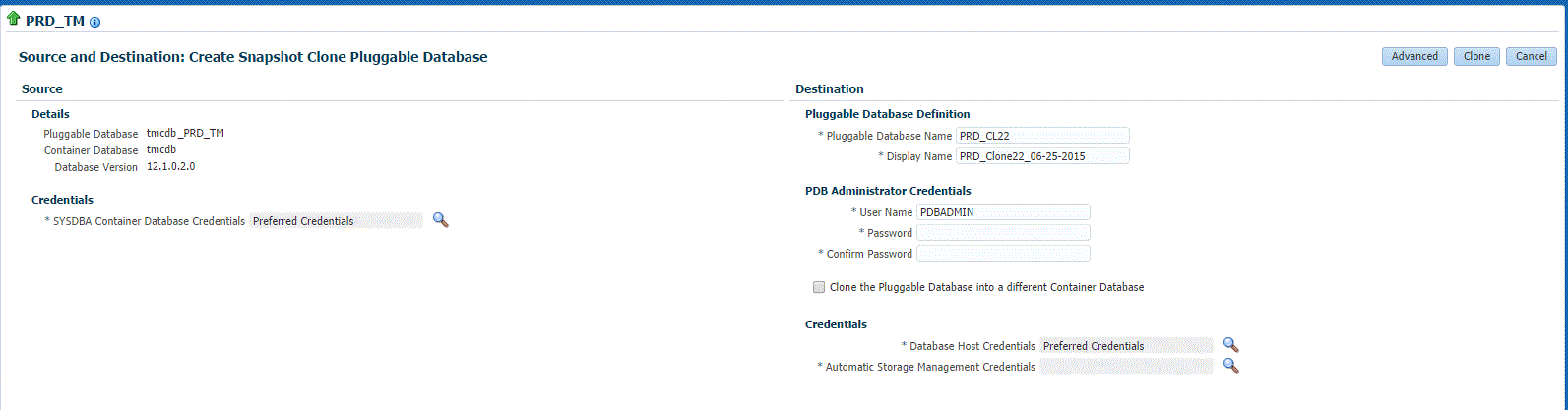
Task: Select the PDB administrator User Name field
Action: pyautogui.click(x=1003, y=212)
